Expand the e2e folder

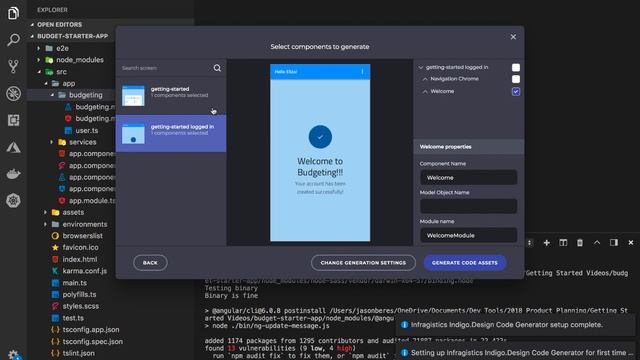pos(39,48)
